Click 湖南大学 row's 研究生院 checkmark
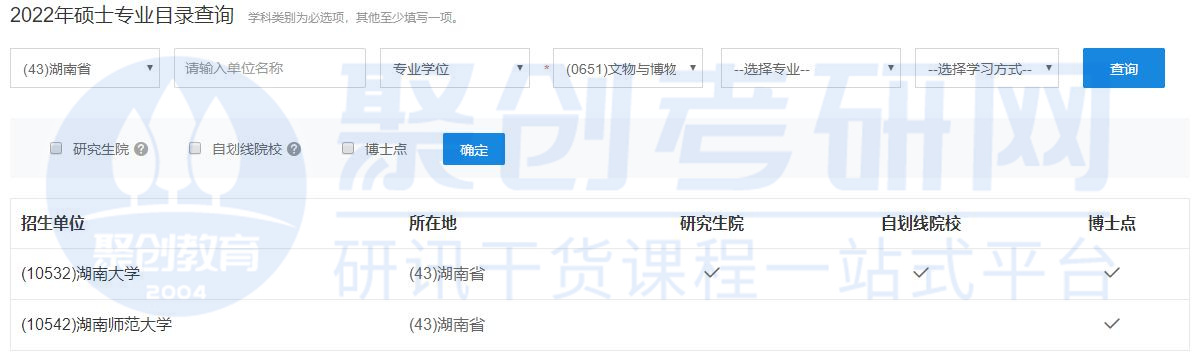 click(712, 272)
